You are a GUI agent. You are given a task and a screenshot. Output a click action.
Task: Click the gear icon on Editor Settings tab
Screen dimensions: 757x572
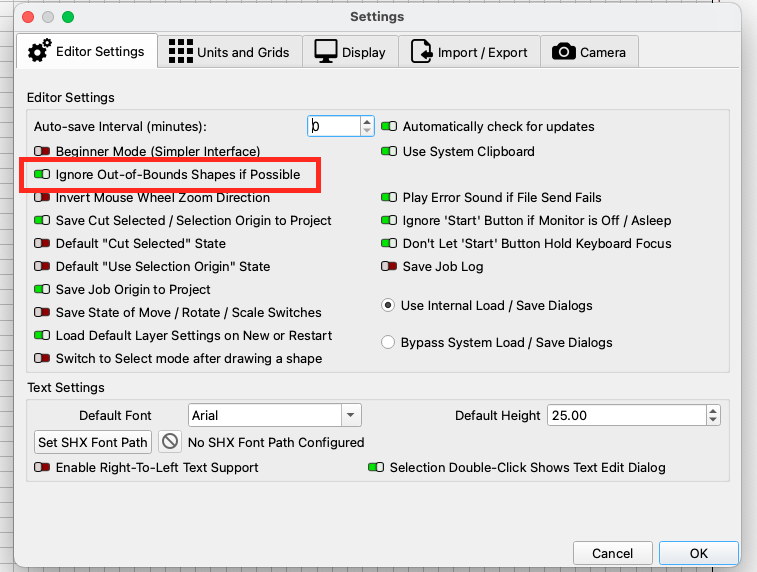point(39,51)
